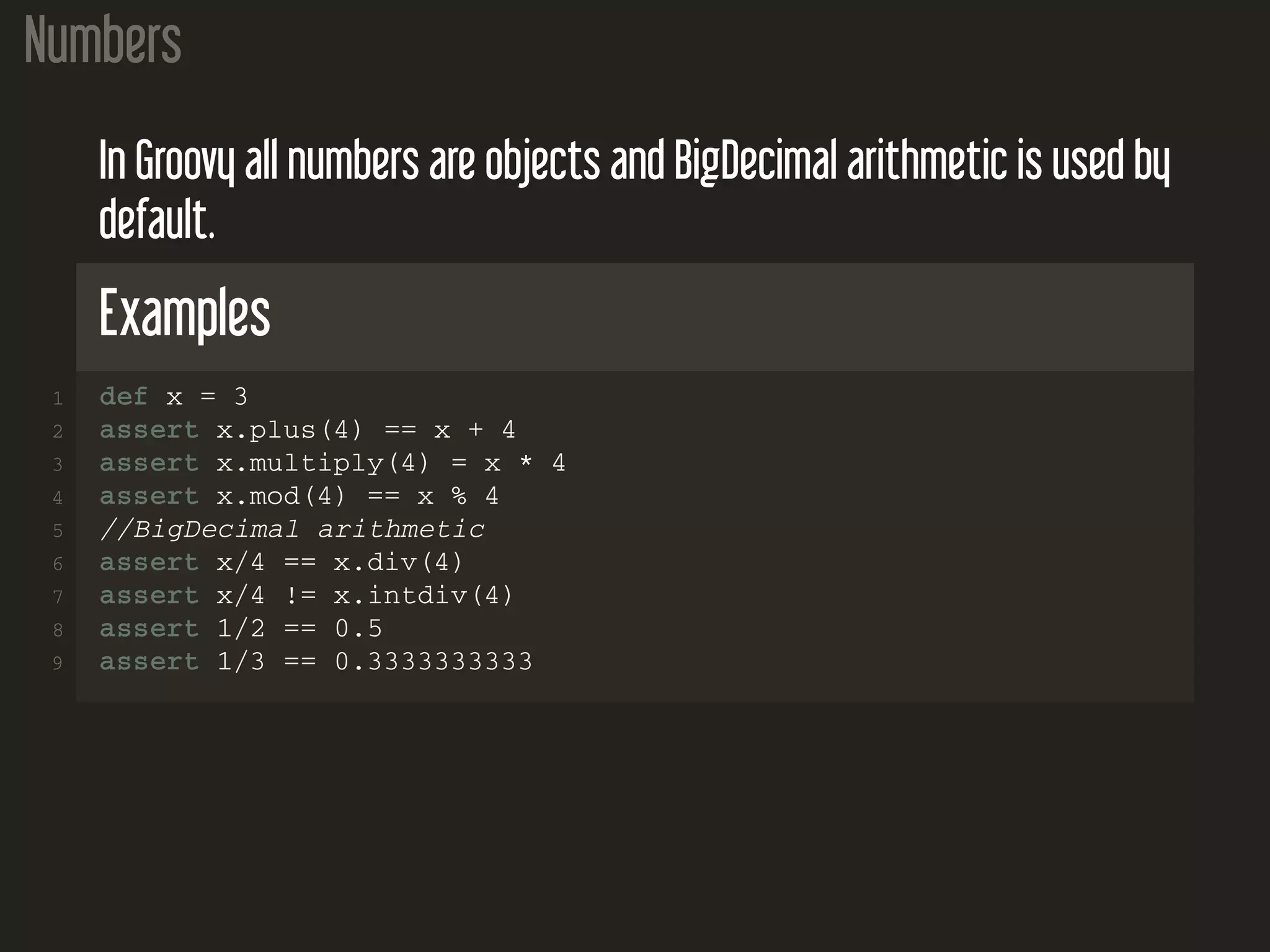Click the word "BigDecimal" in the description sentence

(755, 162)
